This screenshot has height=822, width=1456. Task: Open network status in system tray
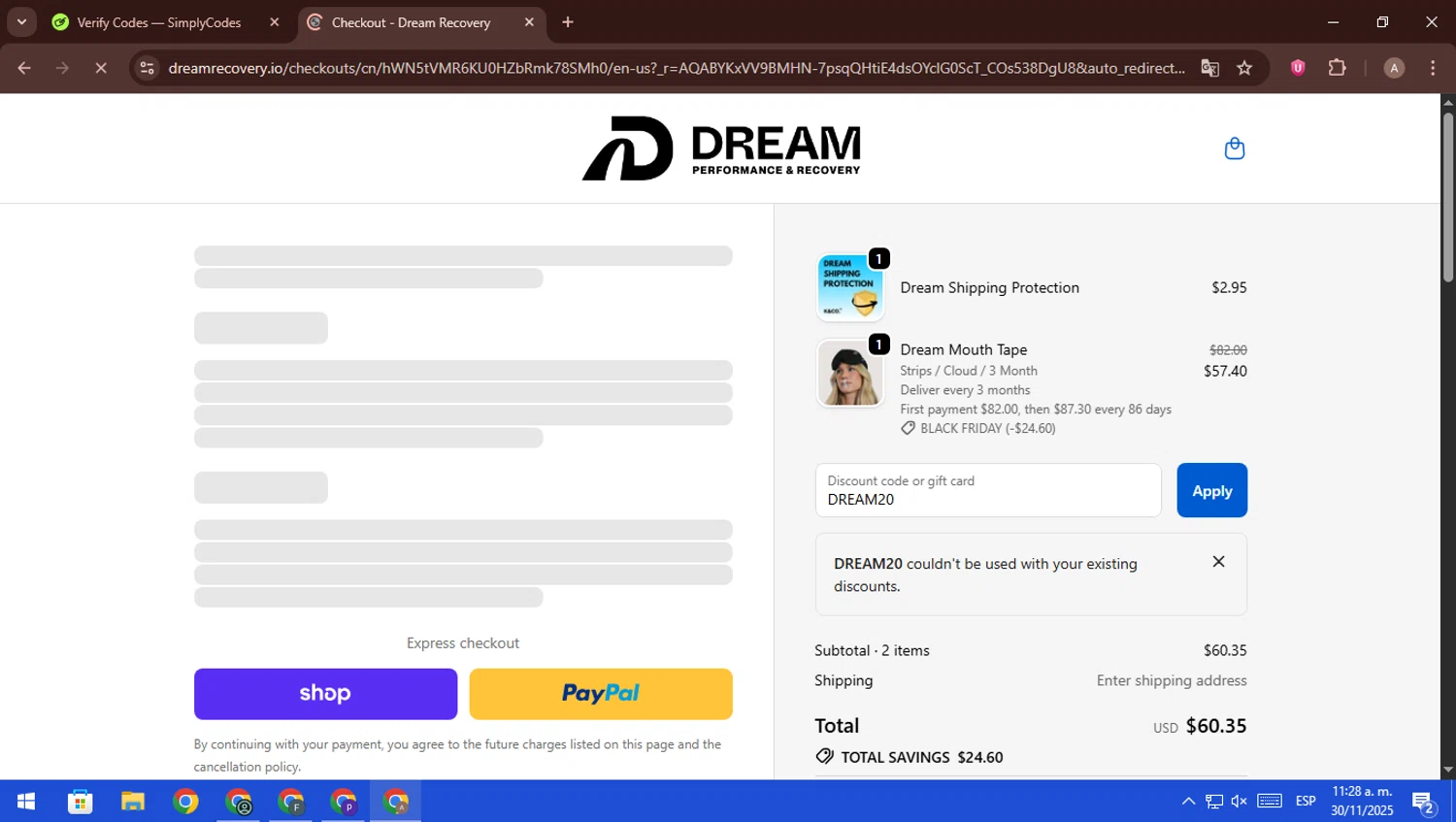[x=1214, y=802]
